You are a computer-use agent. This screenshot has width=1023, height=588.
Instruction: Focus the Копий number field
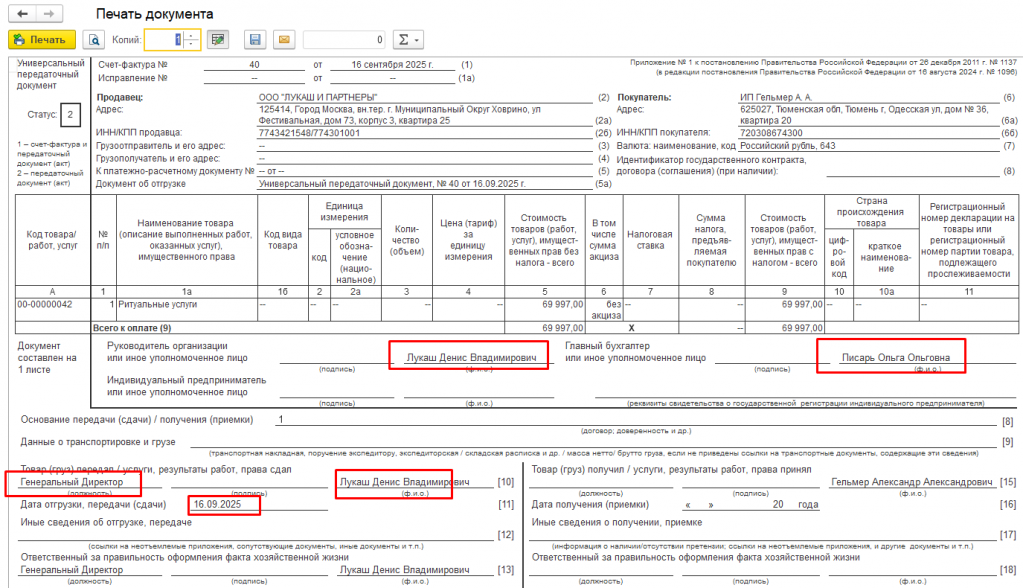click(x=164, y=40)
